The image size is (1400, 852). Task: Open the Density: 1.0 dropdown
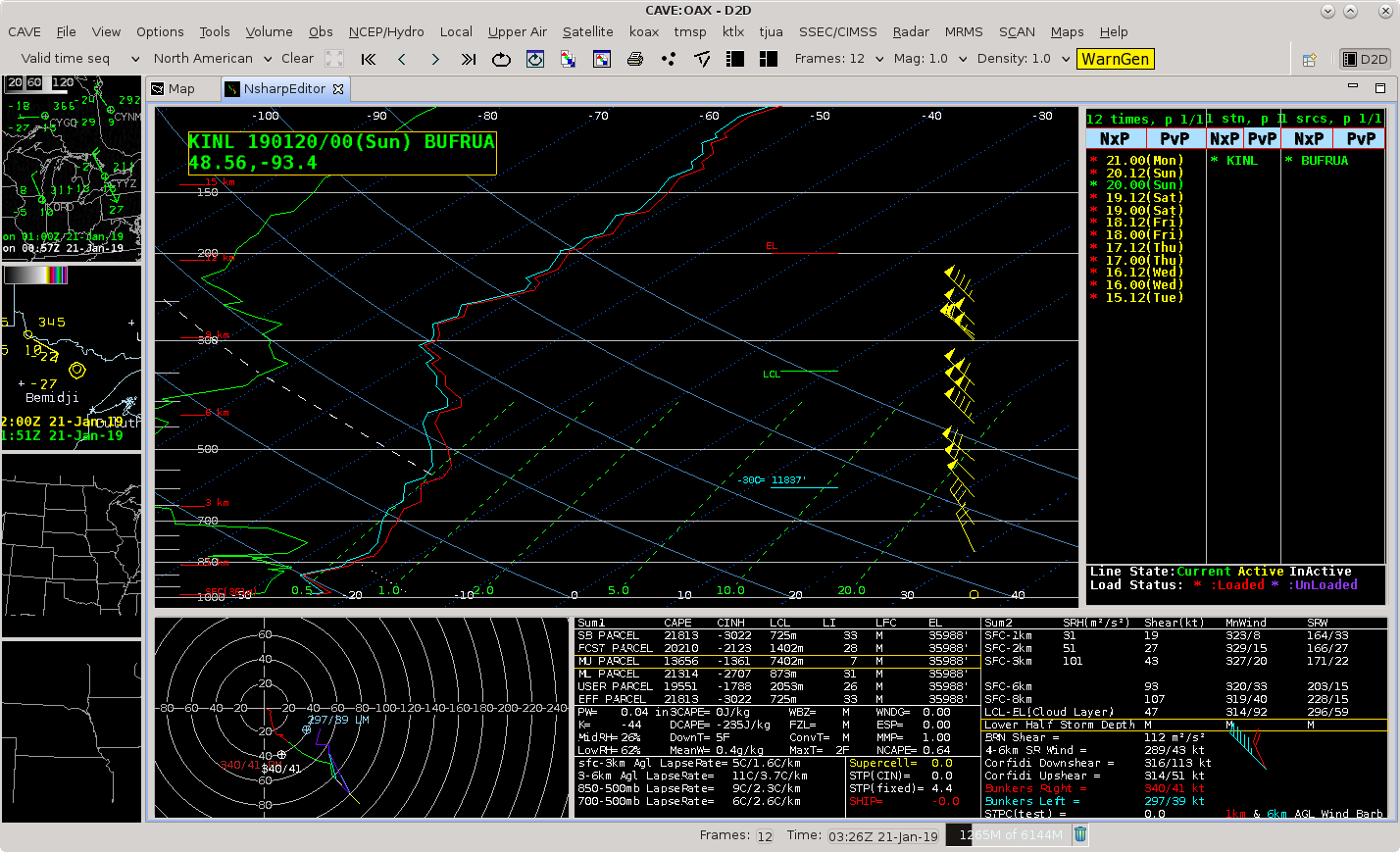[1024, 59]
